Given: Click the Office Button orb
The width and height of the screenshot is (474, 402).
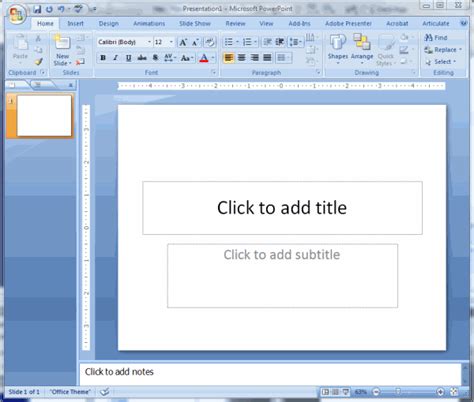Looking at the screenshot, I should (17, 14).
